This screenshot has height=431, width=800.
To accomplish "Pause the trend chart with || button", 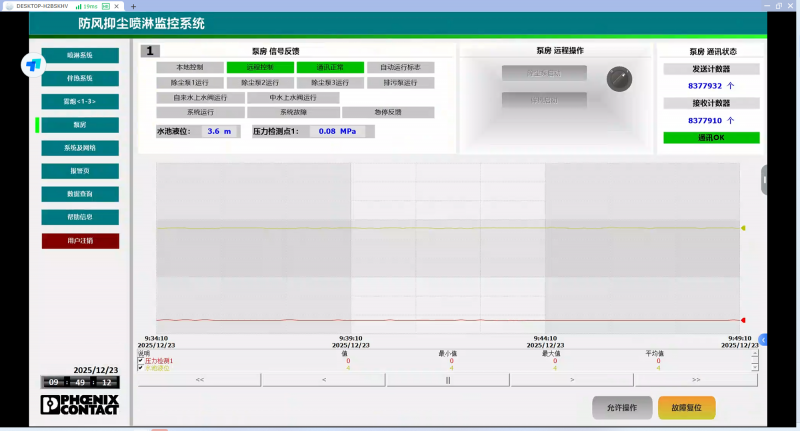I will pos(447,380).
